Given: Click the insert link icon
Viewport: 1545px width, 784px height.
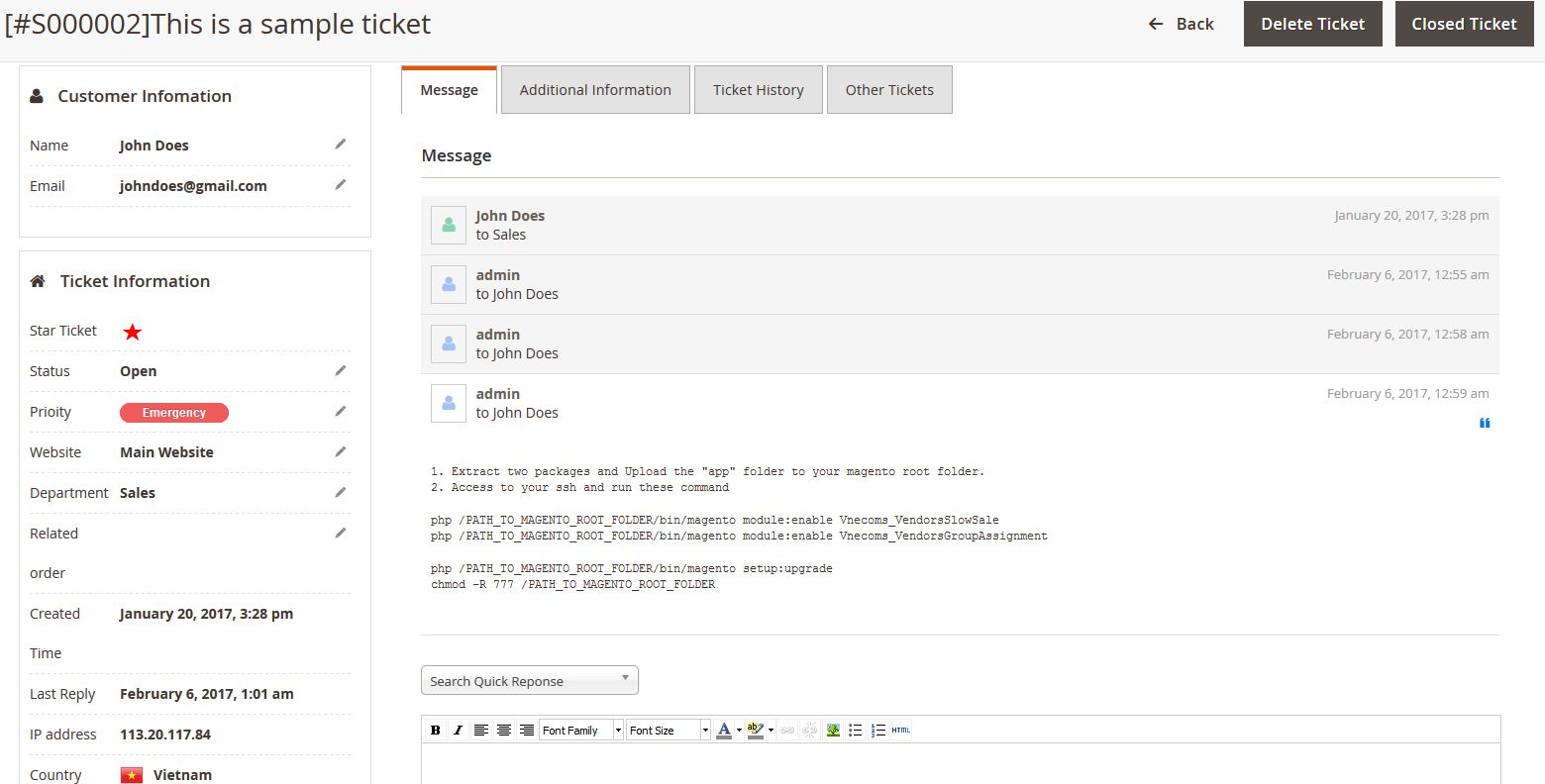Looking at the screenshot, I should 787,730.
